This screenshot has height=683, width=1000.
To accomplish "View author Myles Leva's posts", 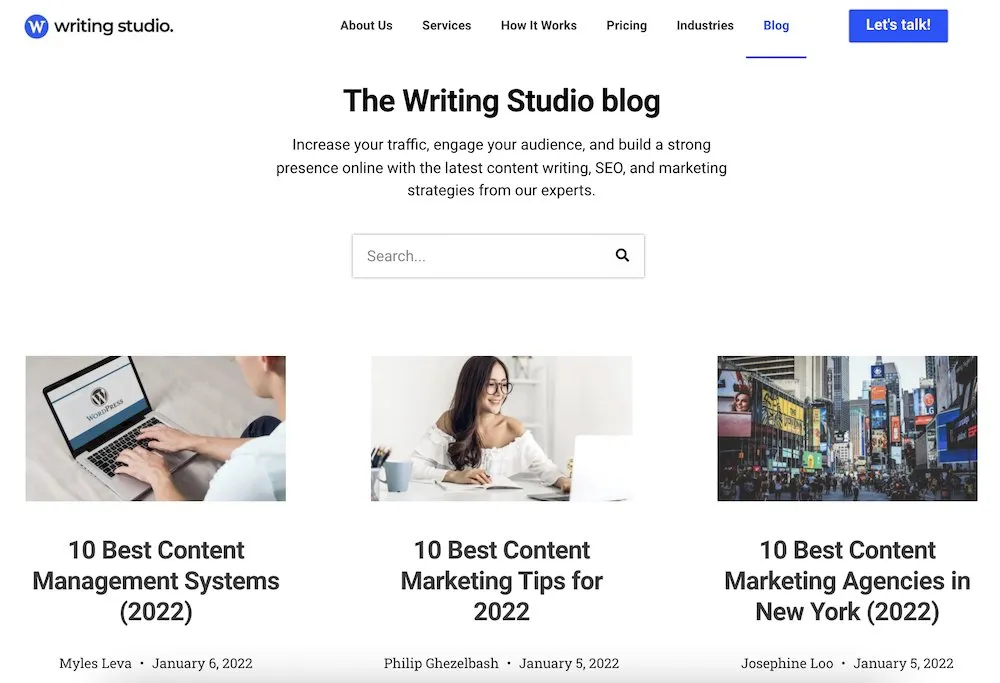I will coord(96,663).
